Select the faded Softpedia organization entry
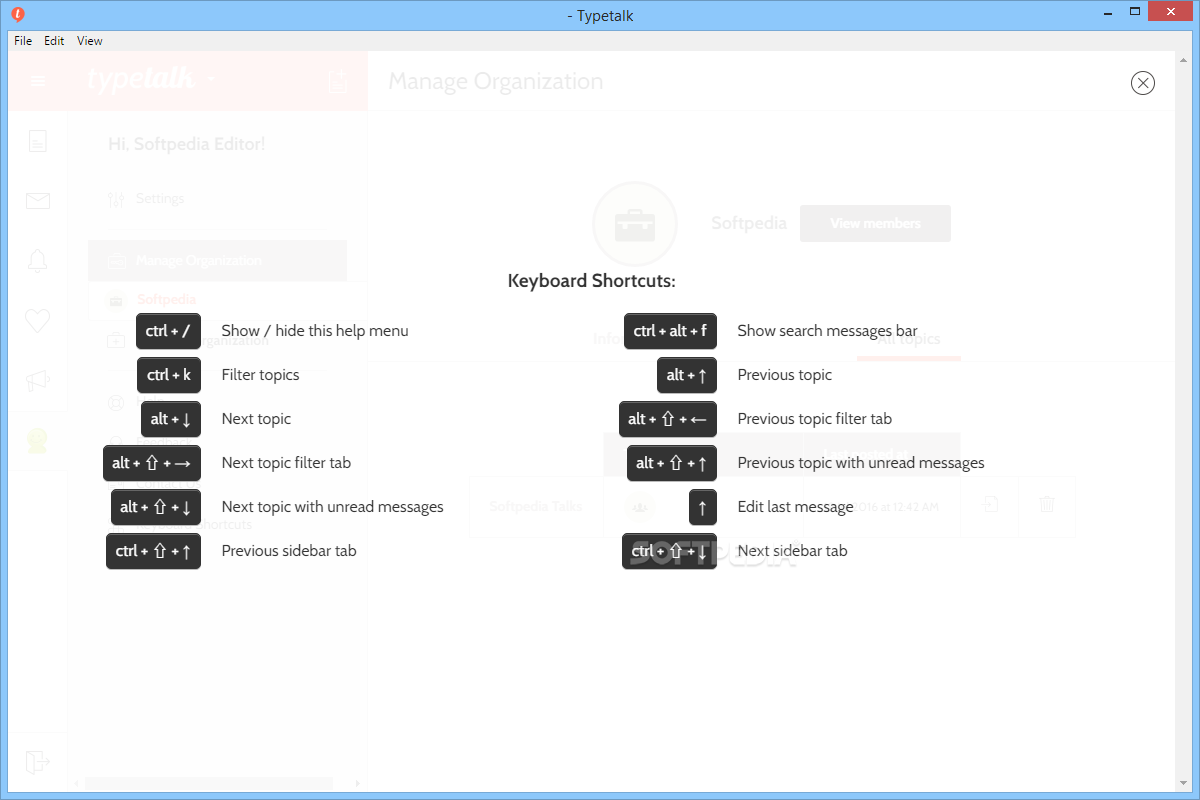This screenshot has height=800, width=1200. 166,300
